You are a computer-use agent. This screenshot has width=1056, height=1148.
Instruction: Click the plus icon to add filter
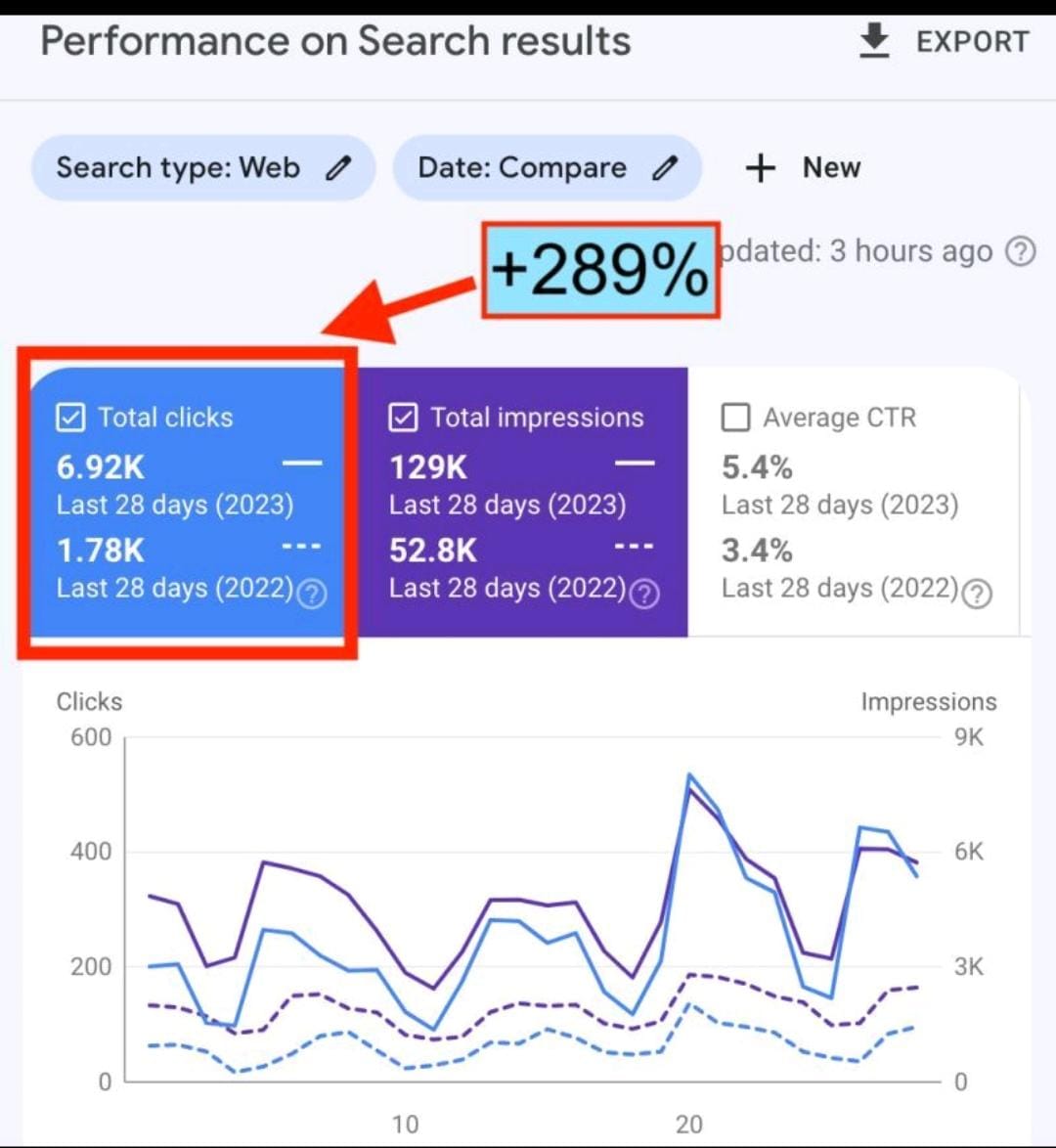tap(761, 167)
